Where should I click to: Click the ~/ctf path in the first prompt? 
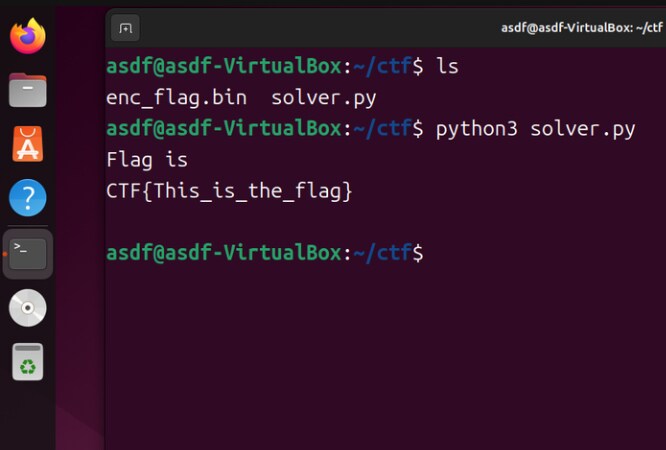(x=382, y=67)
